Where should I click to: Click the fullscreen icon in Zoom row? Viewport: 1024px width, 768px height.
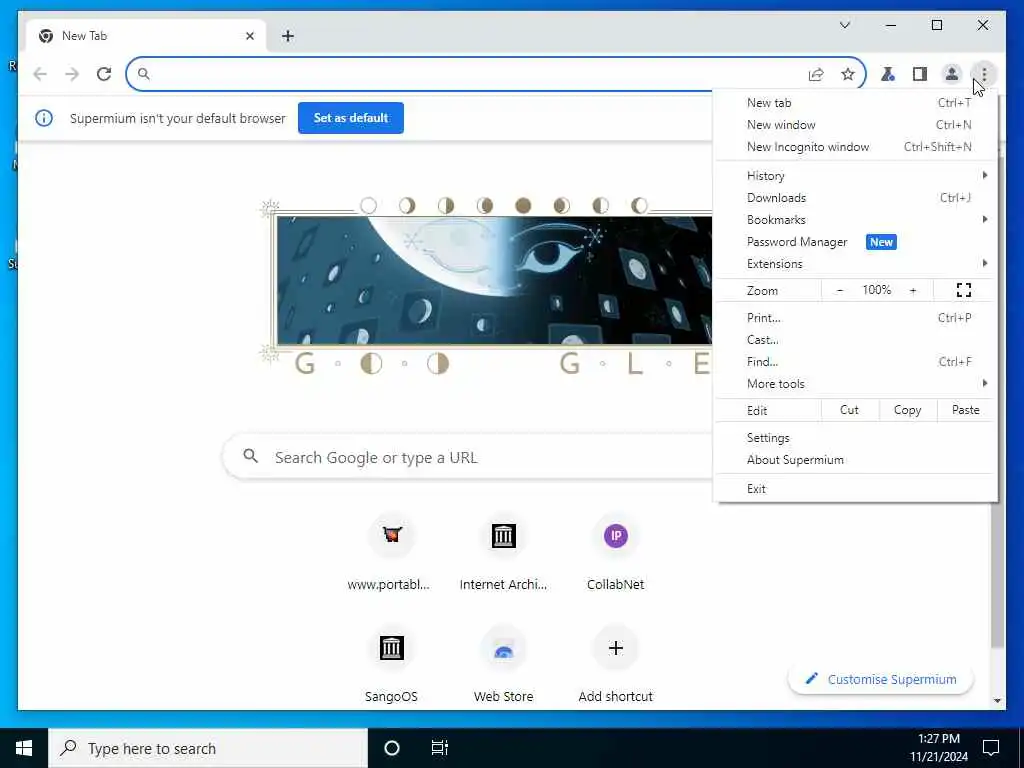coord(964,290)
